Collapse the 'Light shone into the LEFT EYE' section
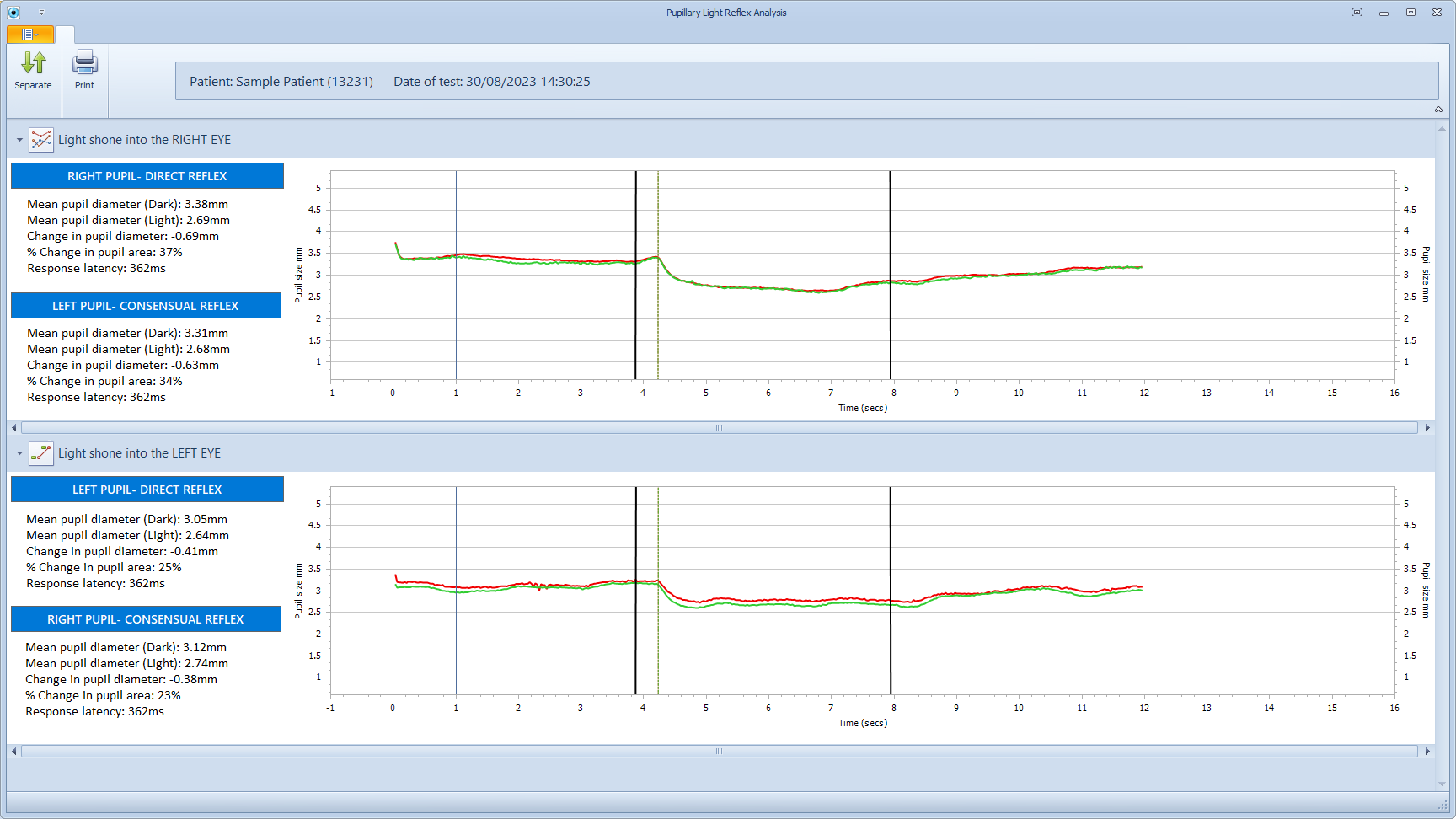The image size is (1456, 819). [x=19, y=453]
